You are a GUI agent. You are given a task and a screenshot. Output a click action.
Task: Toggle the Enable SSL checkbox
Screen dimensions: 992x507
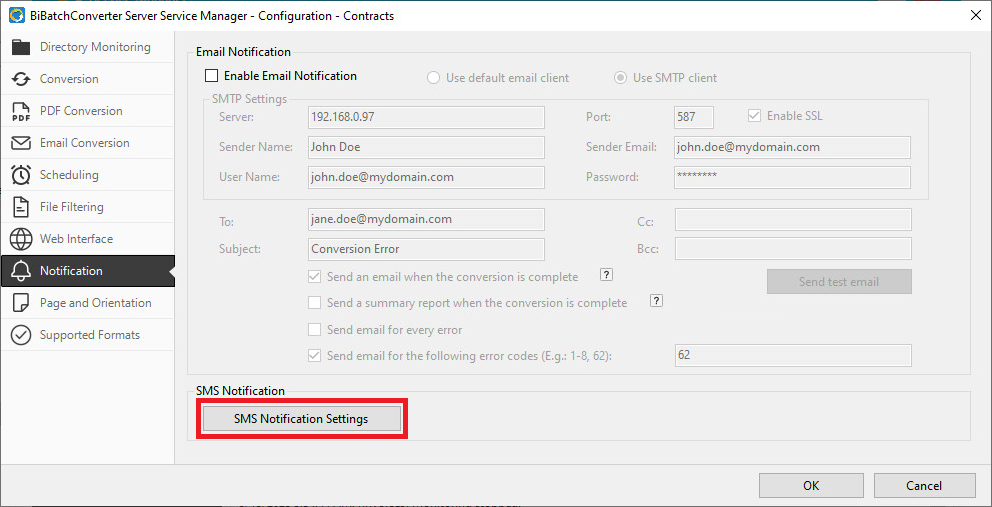755,116
